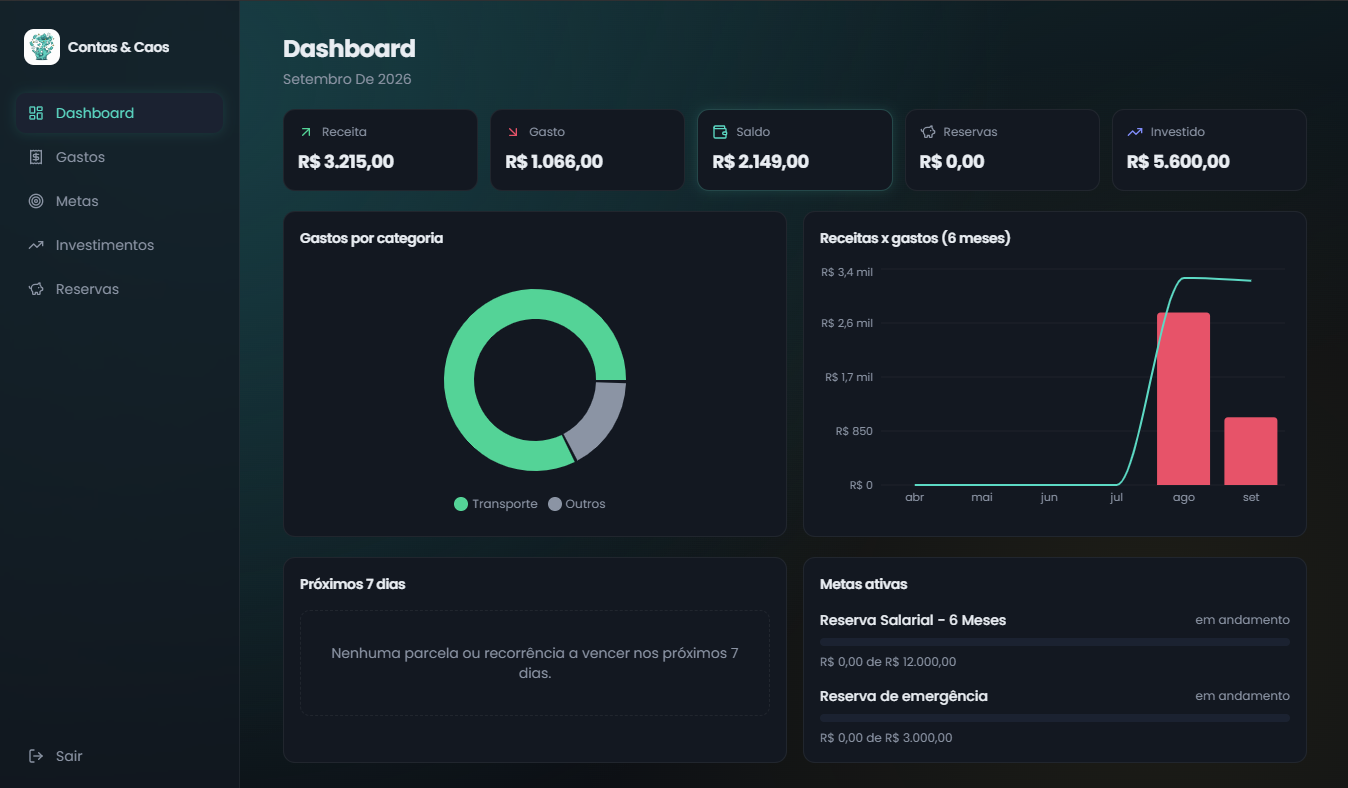
Task: Click the Sair logout icon
Action: [36, 756]
